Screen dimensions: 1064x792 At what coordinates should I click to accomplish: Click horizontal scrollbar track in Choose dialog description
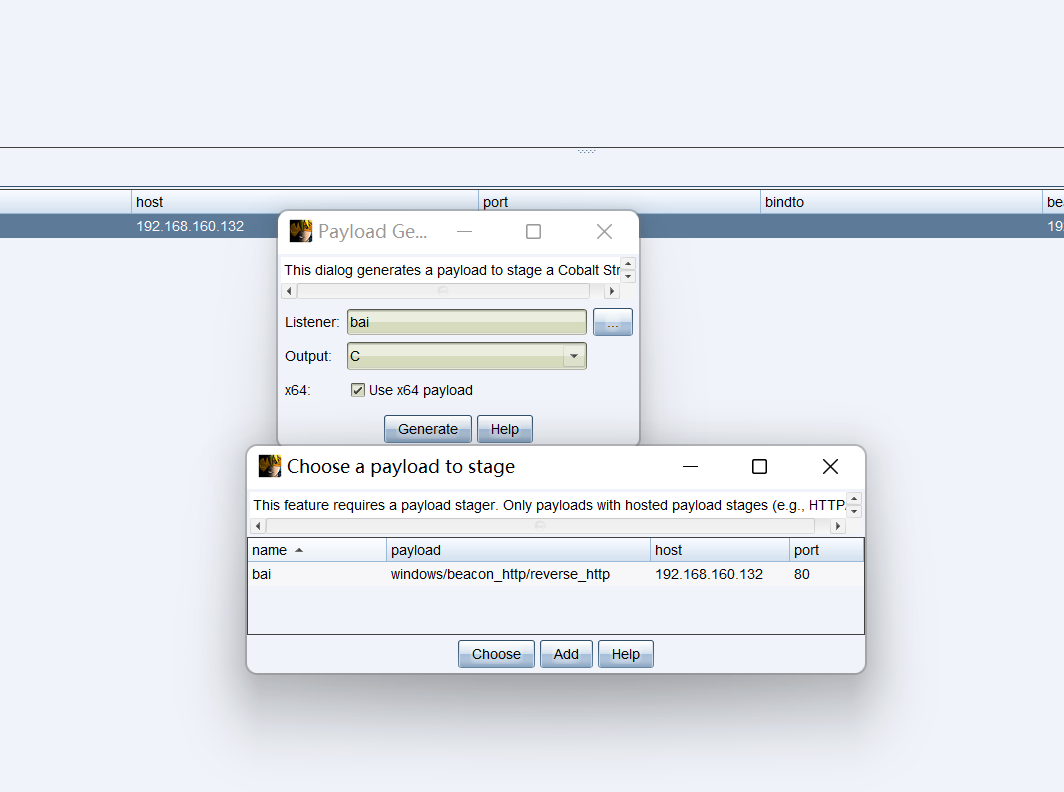pyautogui.click(x=541, y=526)
